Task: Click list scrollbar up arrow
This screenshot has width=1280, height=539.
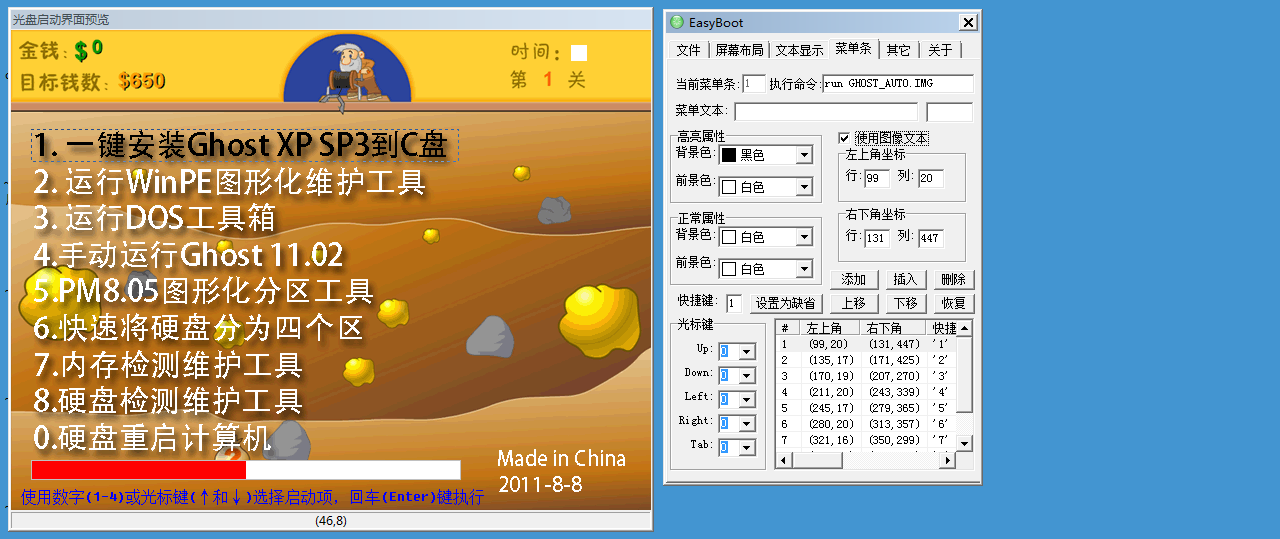Action: pos(965,329)
